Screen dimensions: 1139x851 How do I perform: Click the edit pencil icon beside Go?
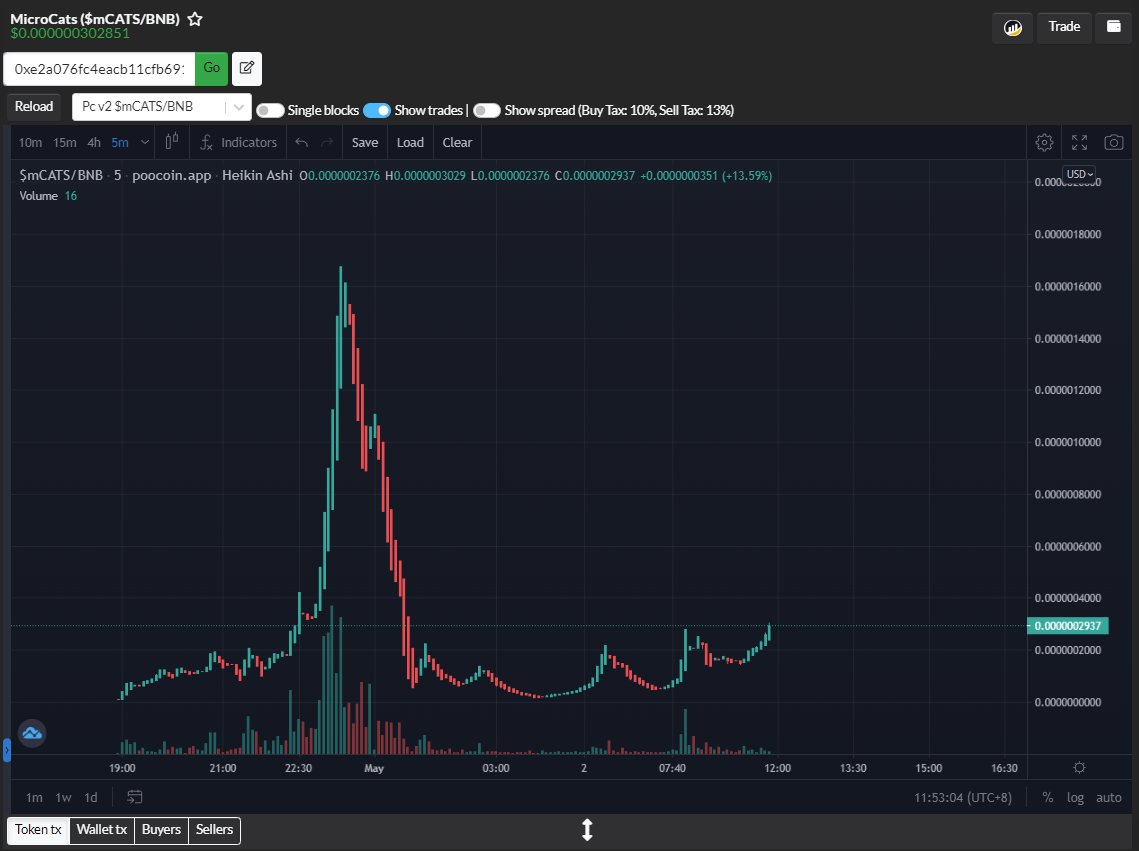coord(247,68)
